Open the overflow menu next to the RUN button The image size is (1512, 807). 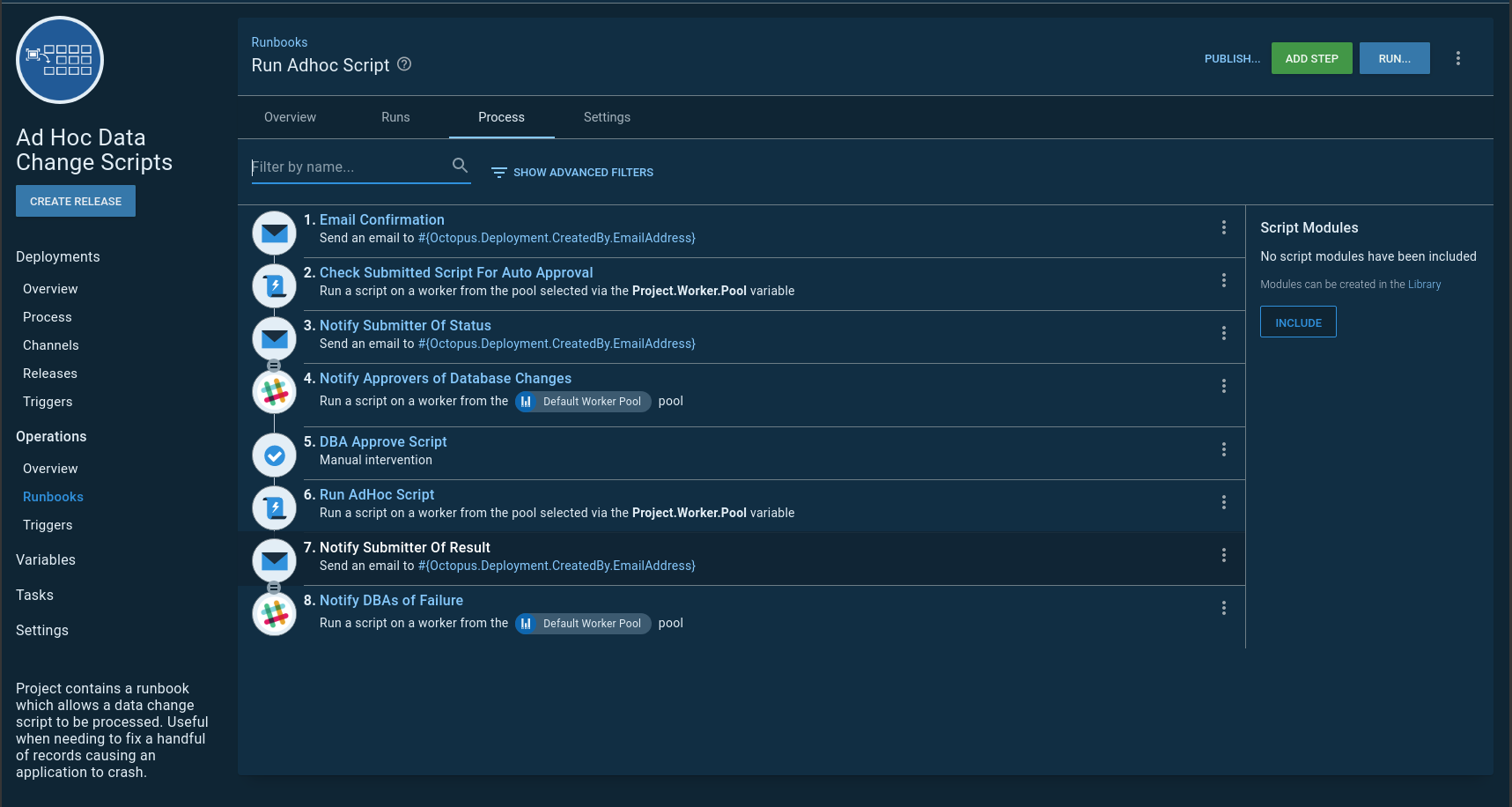click(x=1458, y=57)
